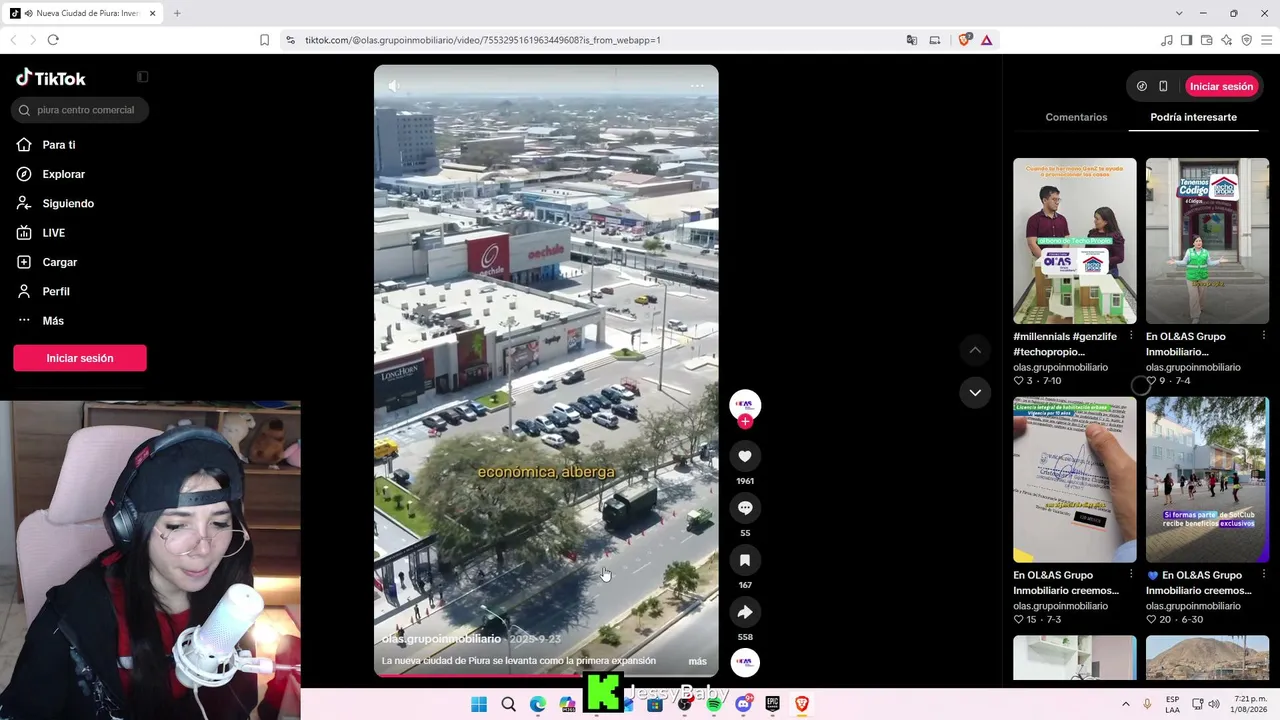Go to the previous video with up chevron
The width and height of the screenshot is (1280, 720).
(975, 350)
